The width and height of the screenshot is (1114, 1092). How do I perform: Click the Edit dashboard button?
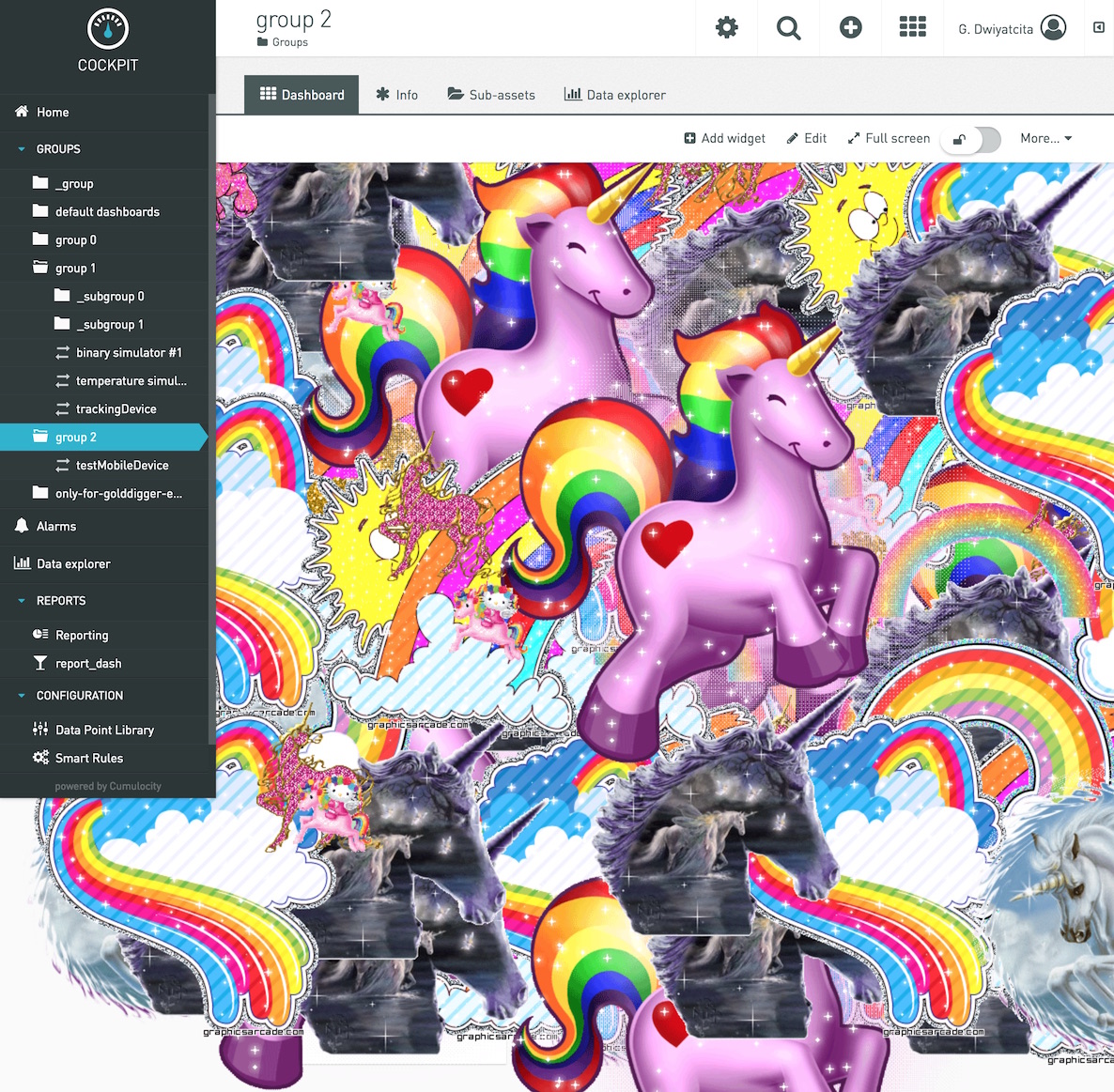[806, 138]
